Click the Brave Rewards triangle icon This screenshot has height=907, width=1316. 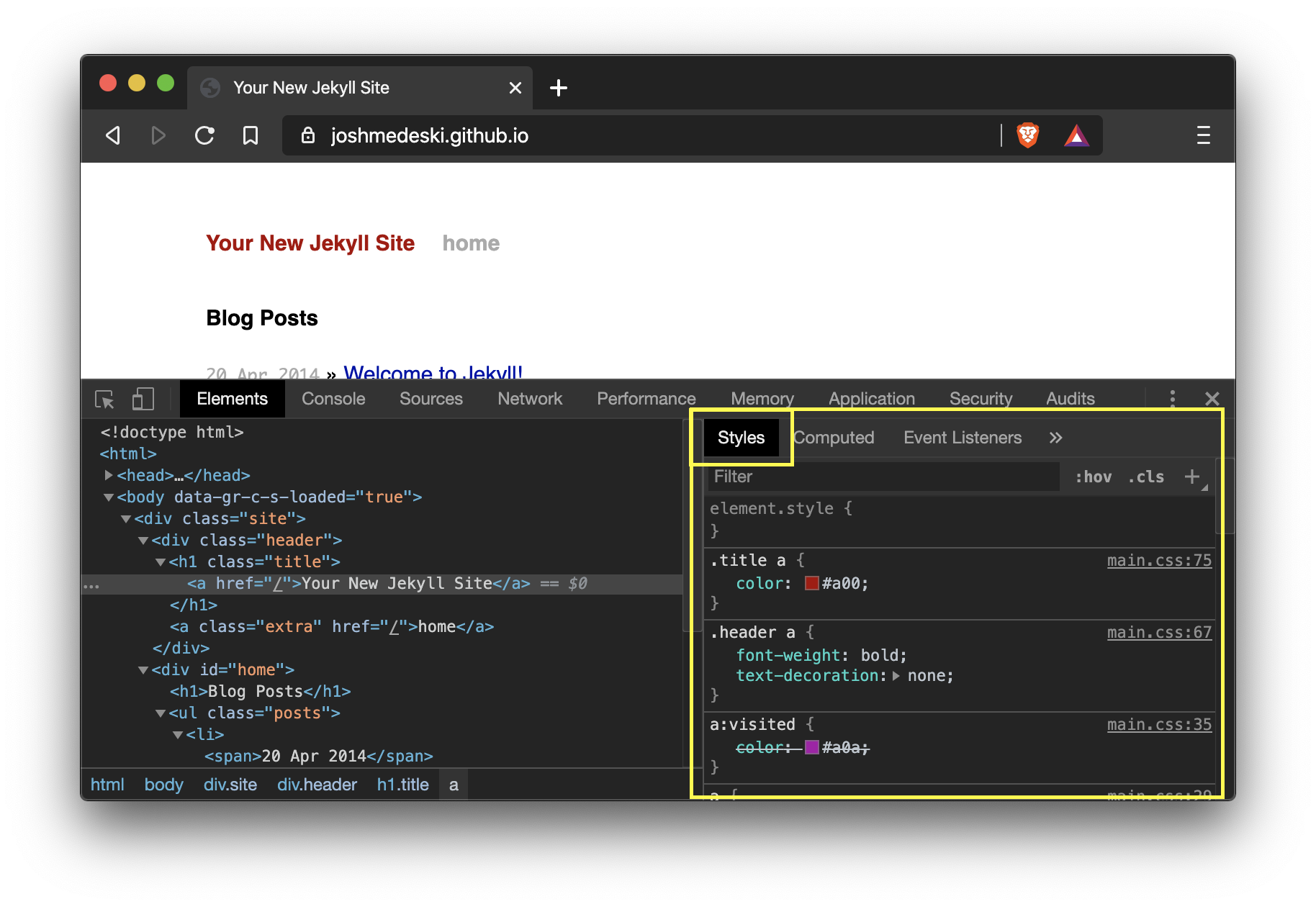[x=1076, y=135]
